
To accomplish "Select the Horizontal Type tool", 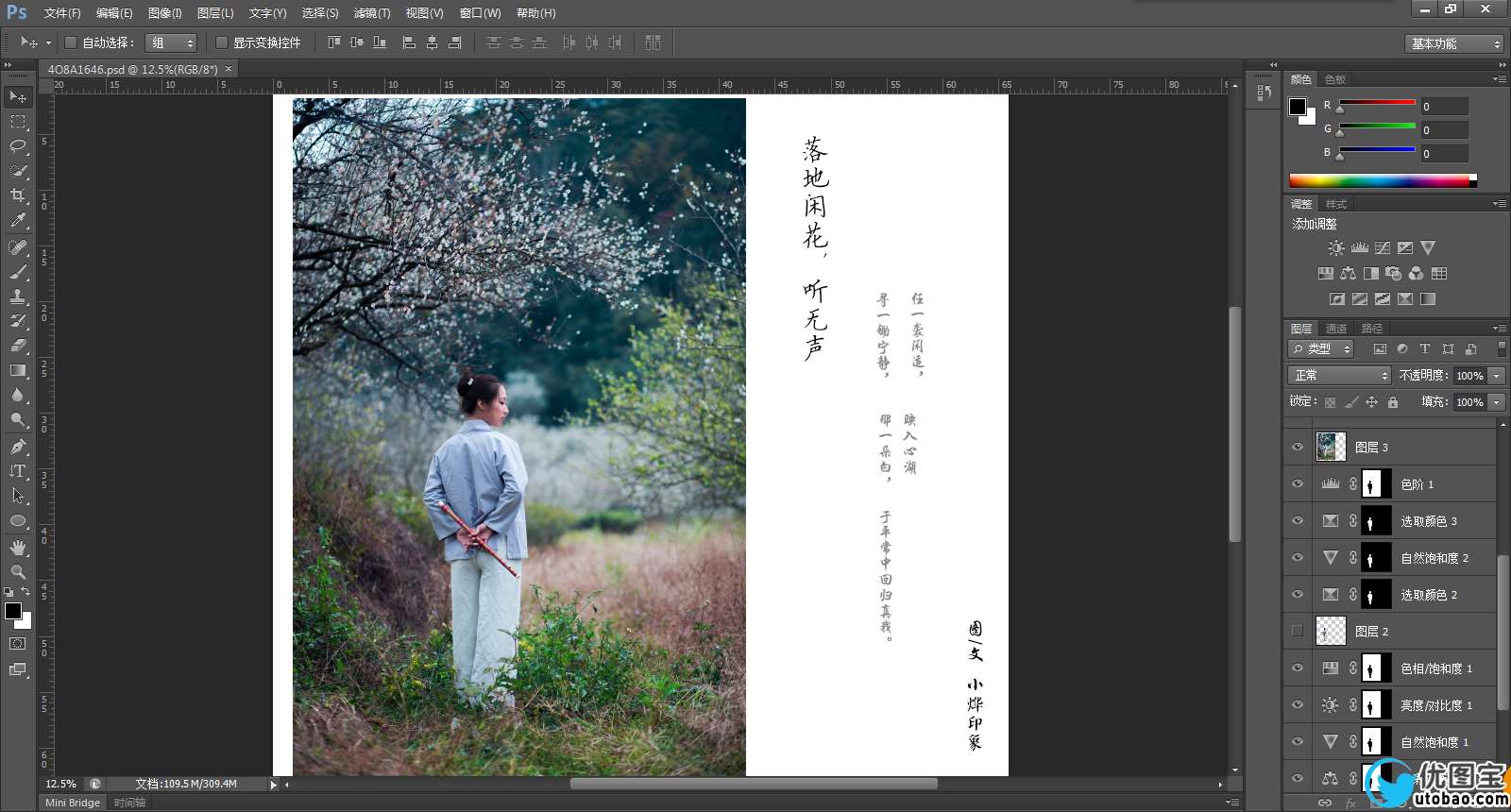I will tap(18, 471).
